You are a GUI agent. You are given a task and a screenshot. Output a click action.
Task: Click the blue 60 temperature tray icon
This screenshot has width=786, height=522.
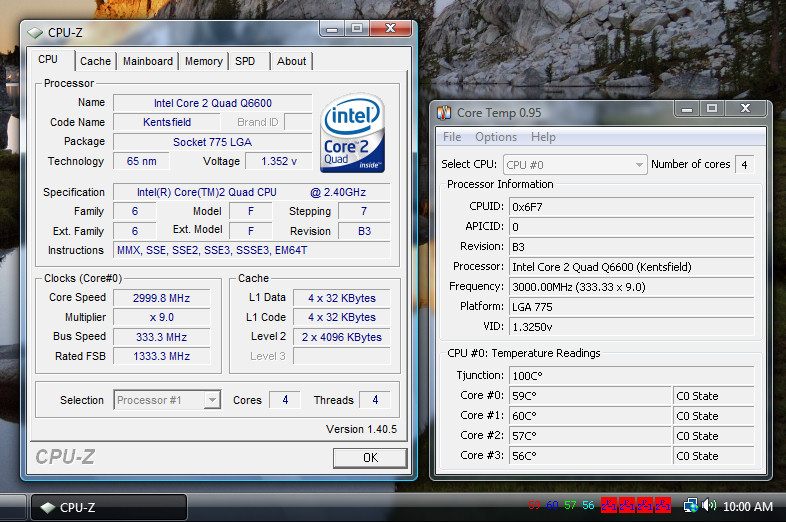(552, 505)
